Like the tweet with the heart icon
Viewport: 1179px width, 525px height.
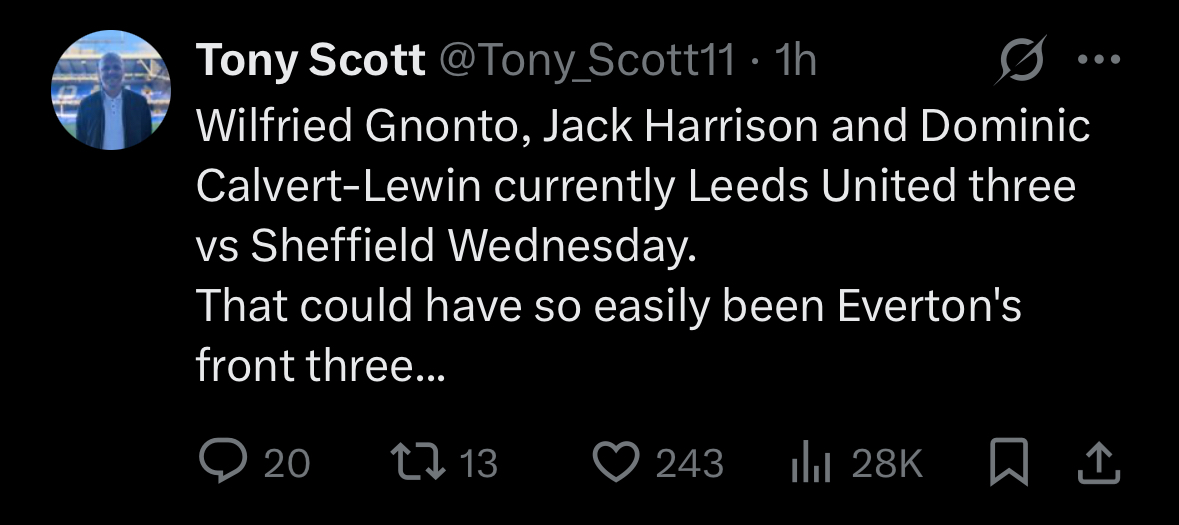618,462
